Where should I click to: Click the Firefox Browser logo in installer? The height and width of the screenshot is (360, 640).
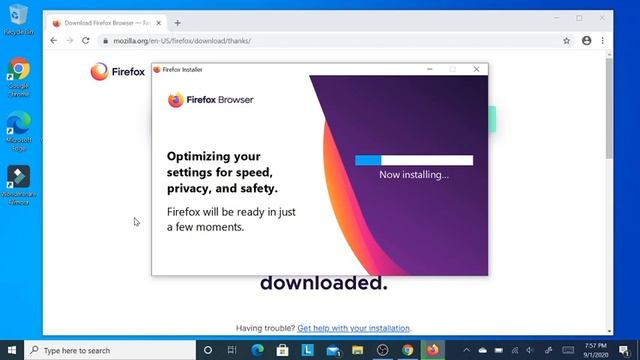point(211,100)
